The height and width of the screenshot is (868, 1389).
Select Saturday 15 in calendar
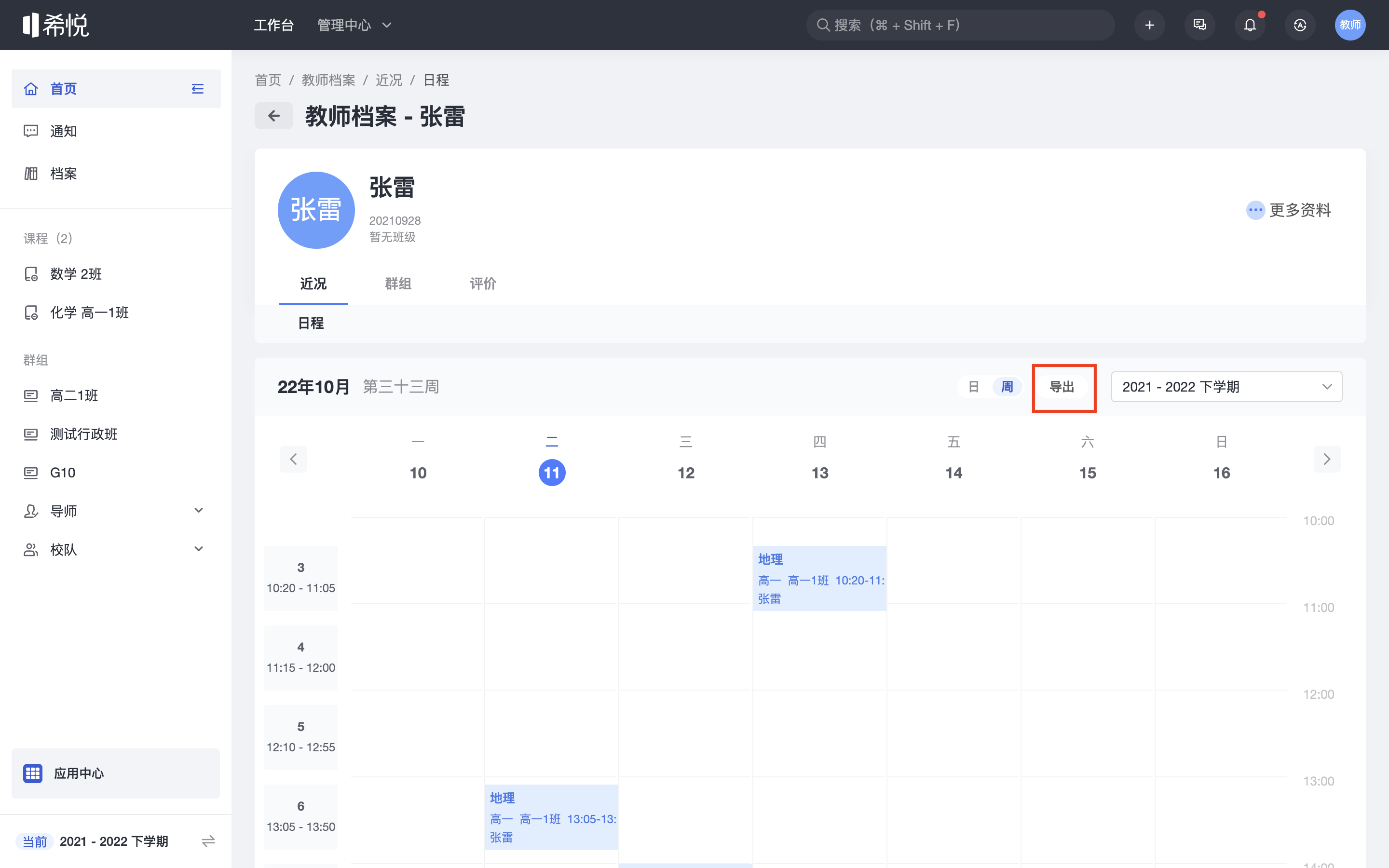pyautogui.click(x=1088, y=472)
